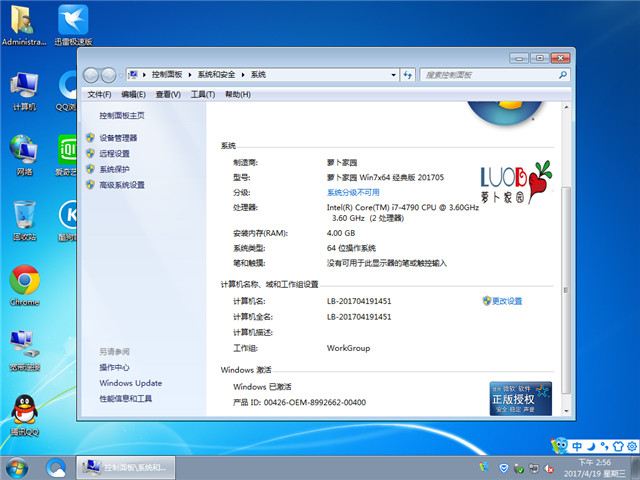Click the 设备管理器 shield icon

click(90, 138)
